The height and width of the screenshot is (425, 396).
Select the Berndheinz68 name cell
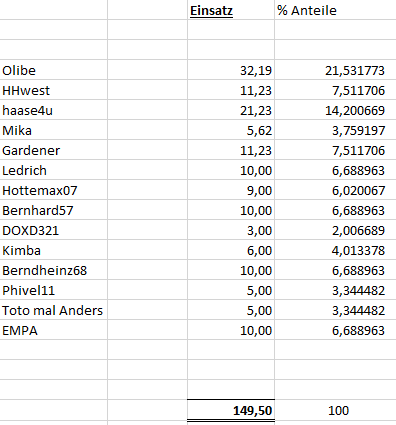pos(54,270)
